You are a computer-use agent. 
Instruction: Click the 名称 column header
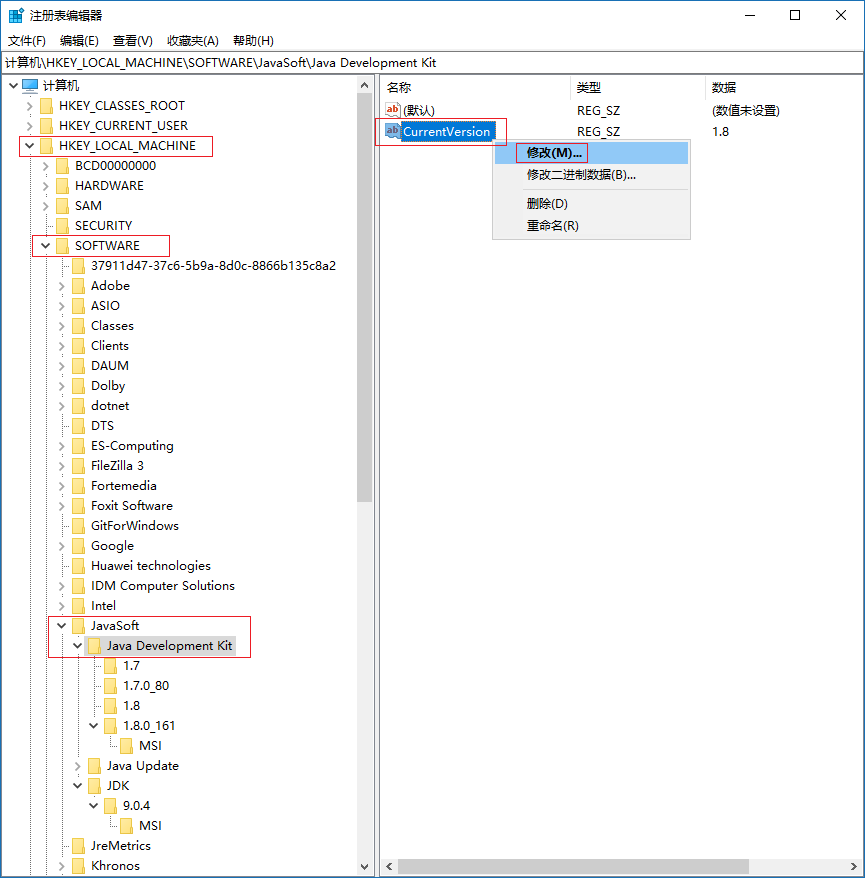(x=475, y=87)
